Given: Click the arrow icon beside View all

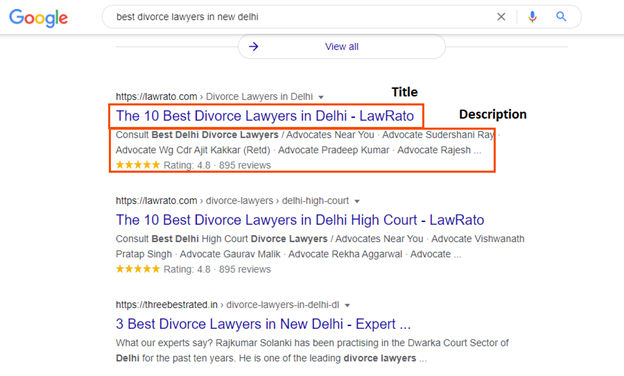Looking at the screenshot, I should (x=254, y=47).
